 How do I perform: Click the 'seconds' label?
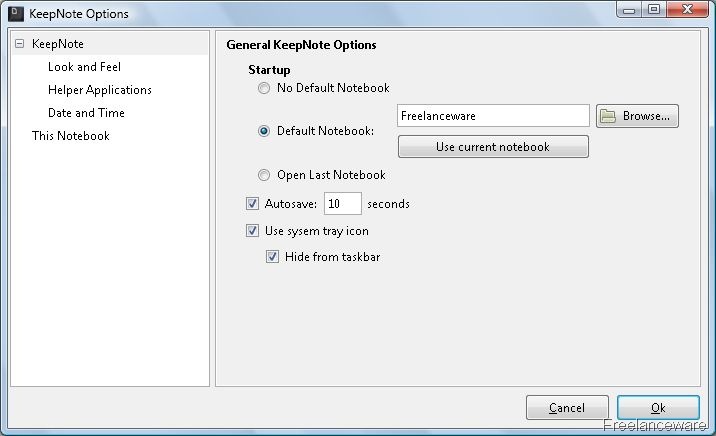[x=388, y=204]
